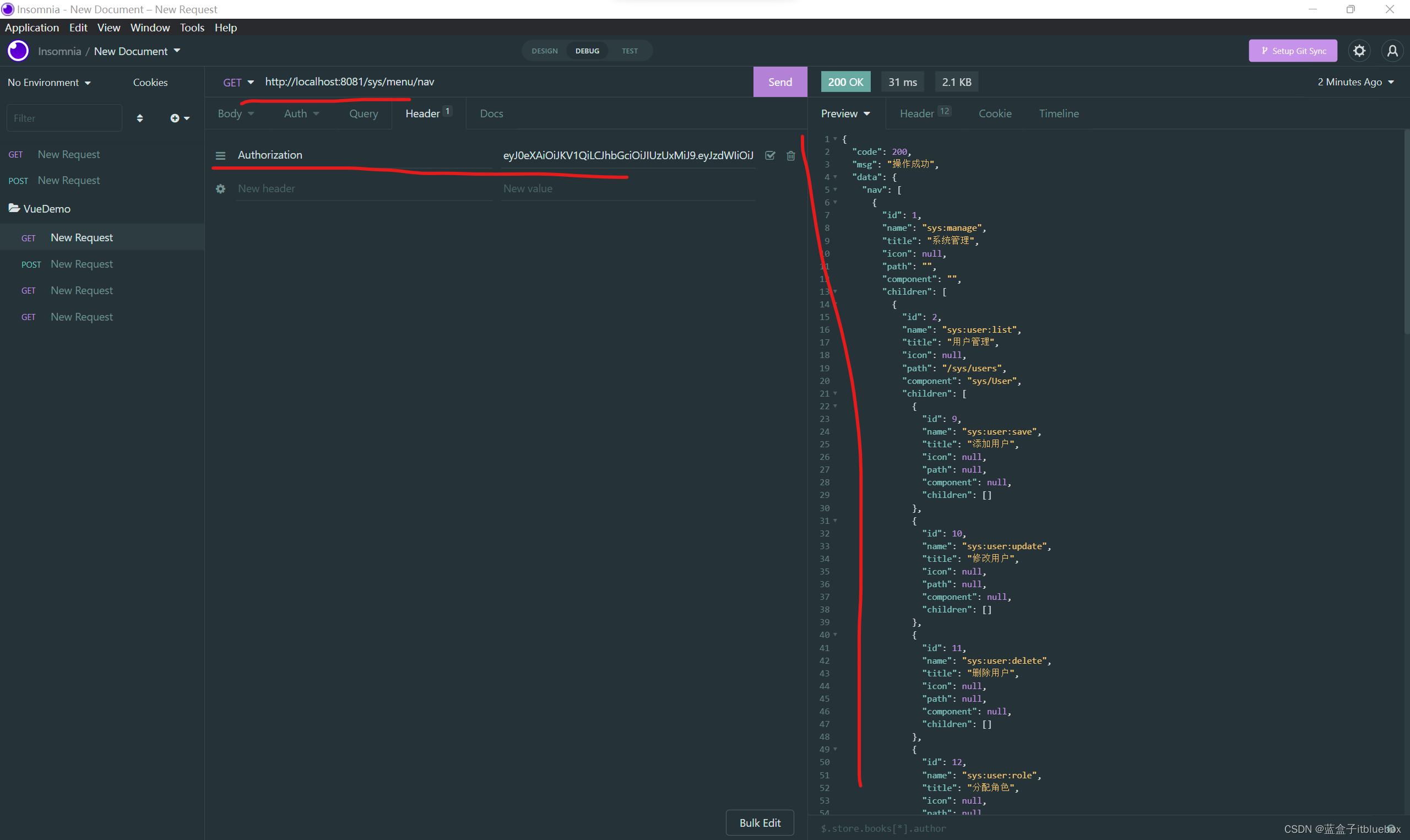This screenshot has width=1410, height=840.
Task: Click the Send button to execute request
Action: point(780,82)
